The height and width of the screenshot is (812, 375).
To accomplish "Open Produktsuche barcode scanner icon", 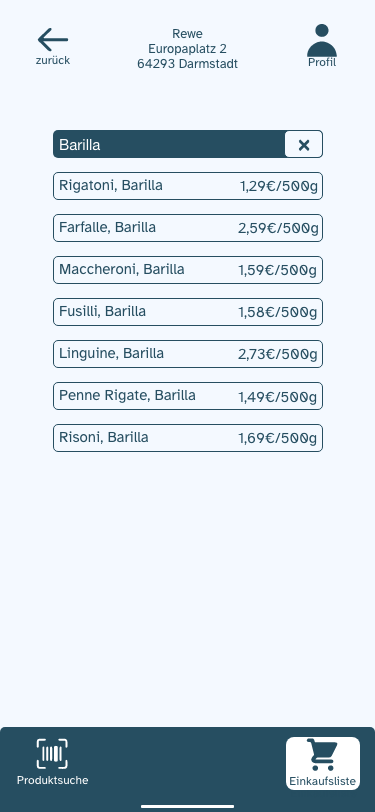I will coord(52,753).
